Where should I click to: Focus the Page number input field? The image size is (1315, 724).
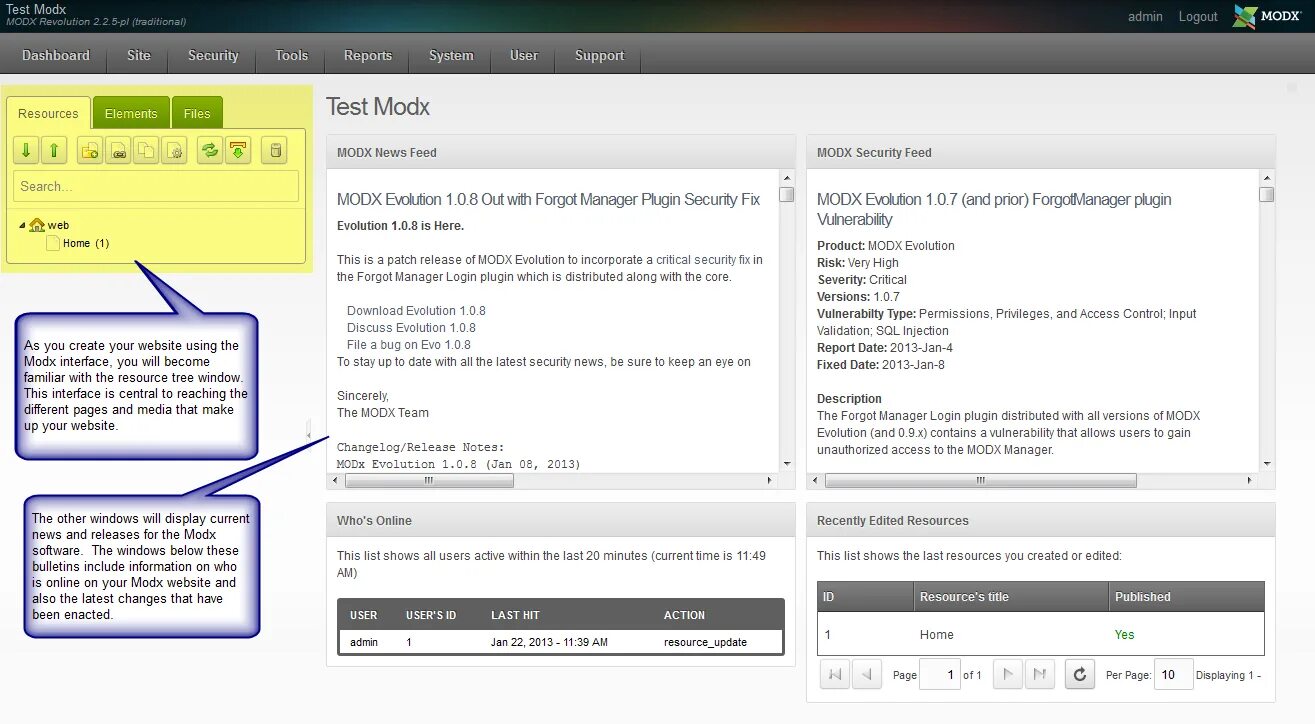pos(939,675)
